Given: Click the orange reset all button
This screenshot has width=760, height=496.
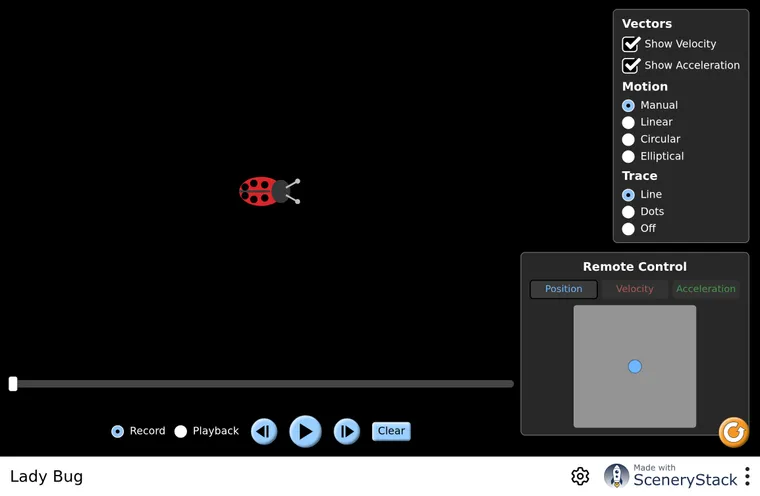Looking at the screenshot, I should [x=733, y=432].
